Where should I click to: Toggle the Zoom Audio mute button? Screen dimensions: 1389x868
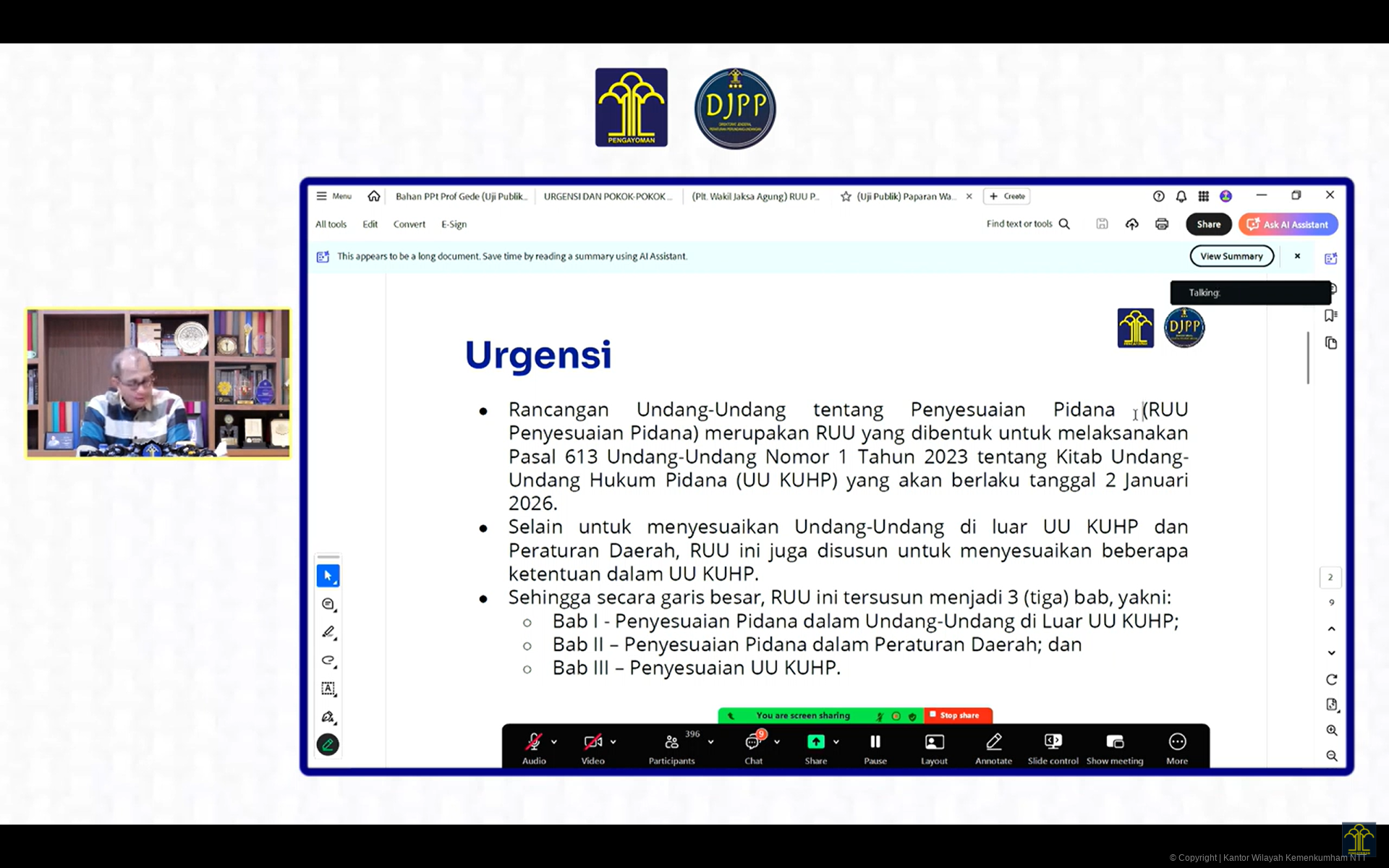[x=534, y=742]
